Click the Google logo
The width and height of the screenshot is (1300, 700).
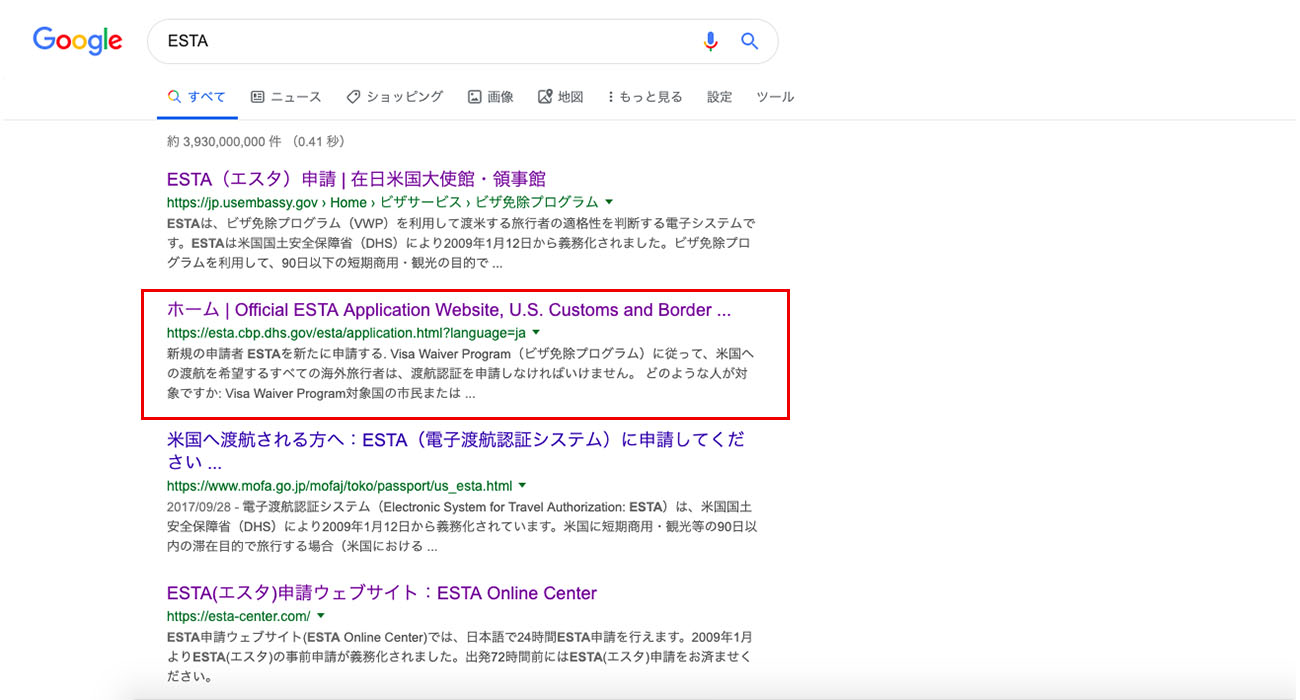tap(77, 41)
